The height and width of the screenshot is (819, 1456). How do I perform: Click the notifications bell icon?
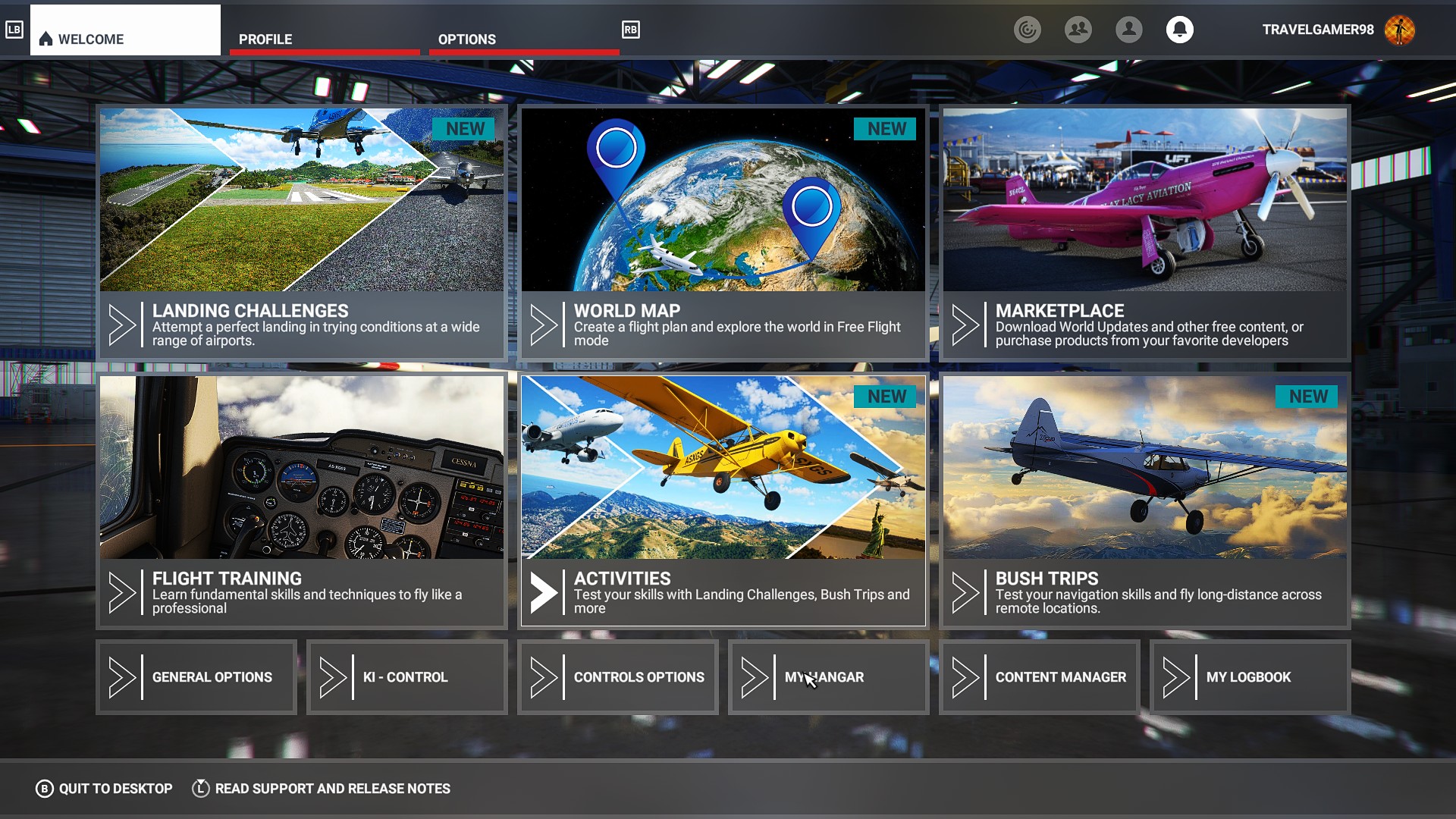1179,30
